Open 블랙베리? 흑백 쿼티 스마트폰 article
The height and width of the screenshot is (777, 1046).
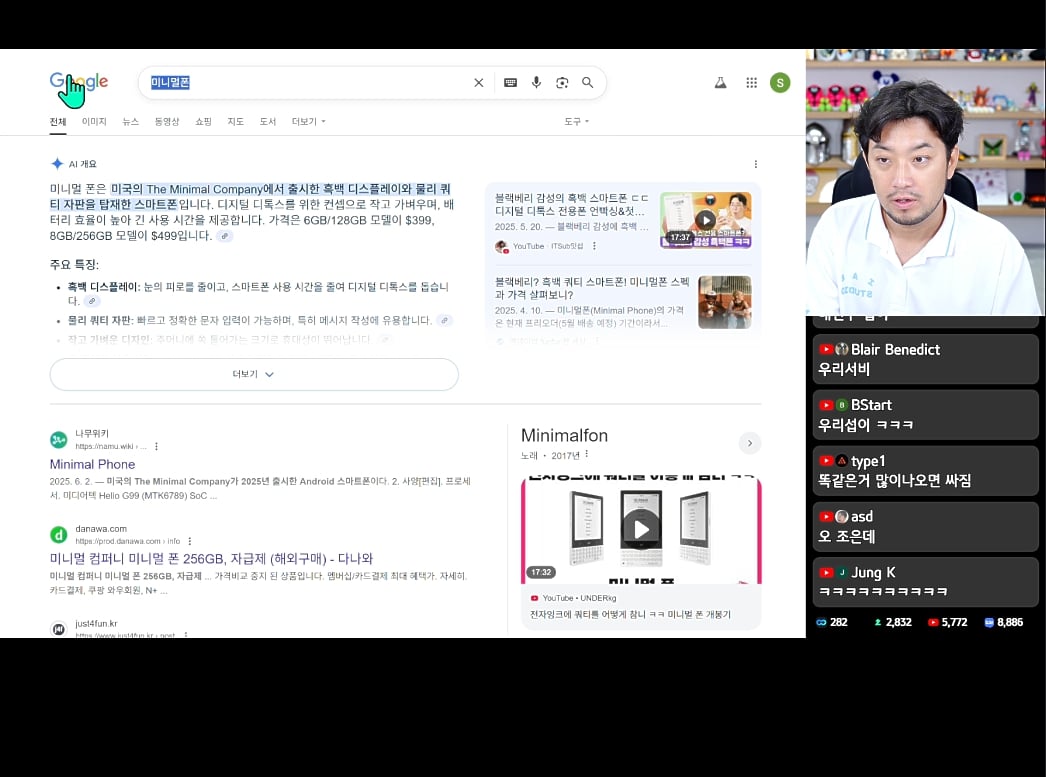592,288
